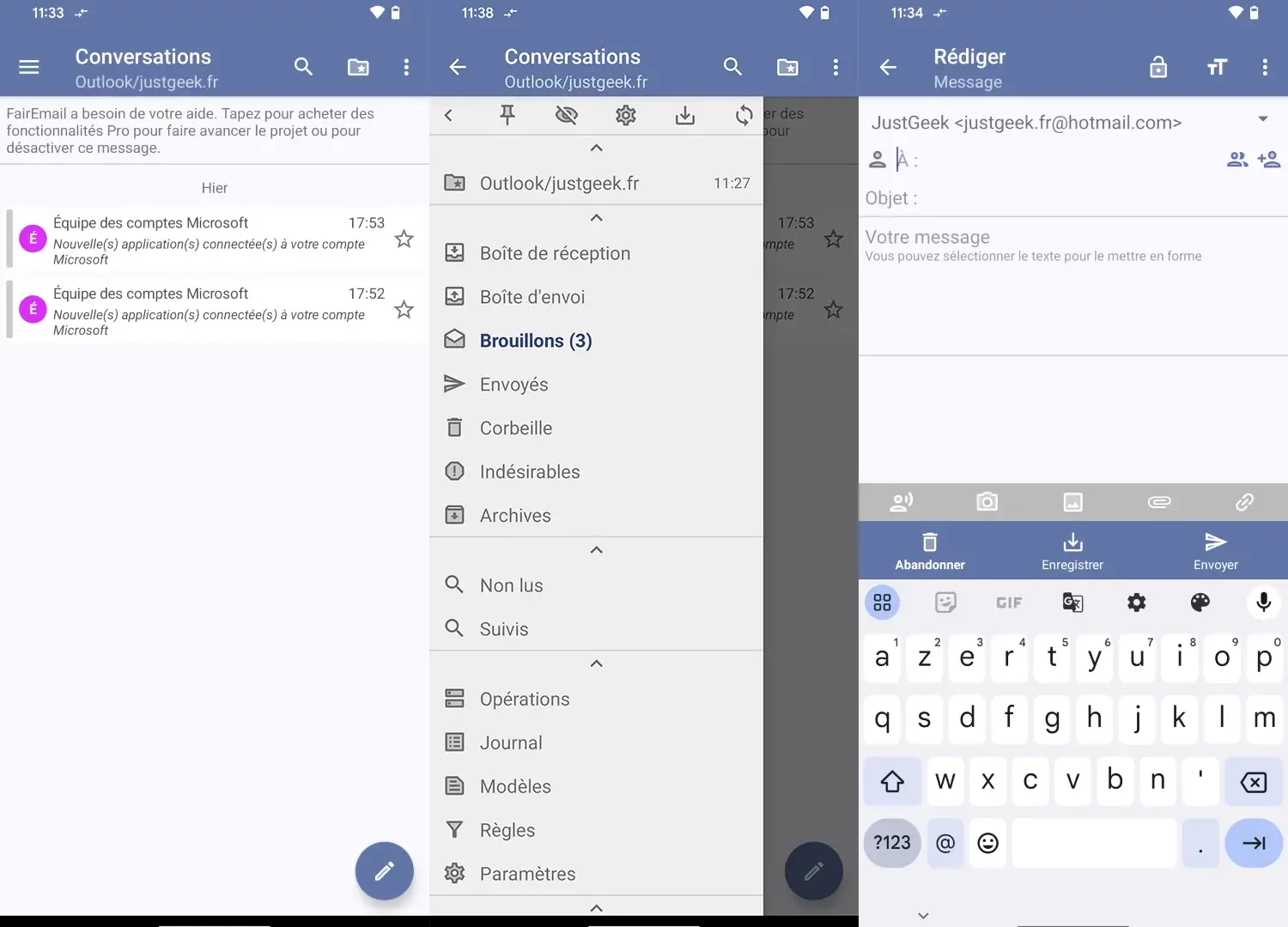Screen dimensions: 1288x927
Task: Open Brouillons (3) folder
Action: pyautogui.click(x=597, y=341)
